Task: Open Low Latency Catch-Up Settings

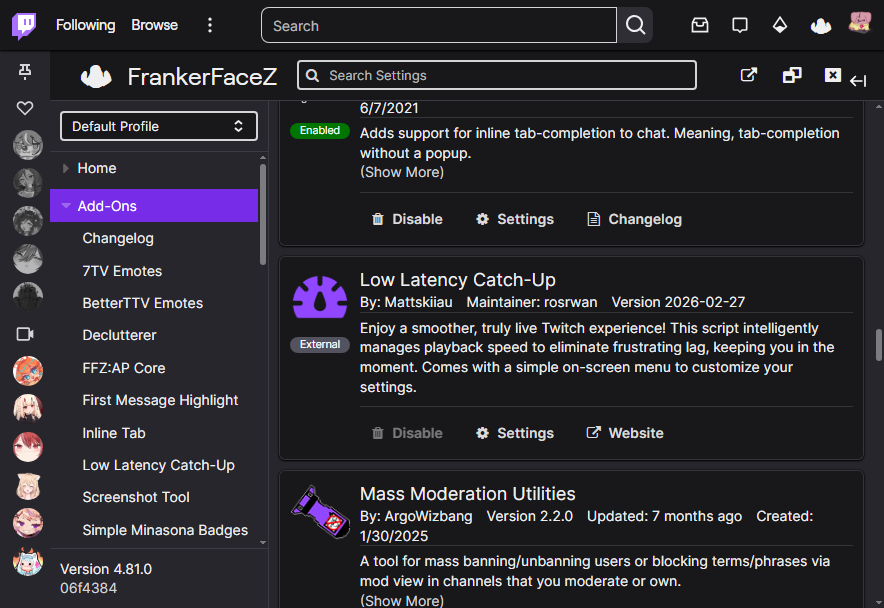Action: coord(515,433)
